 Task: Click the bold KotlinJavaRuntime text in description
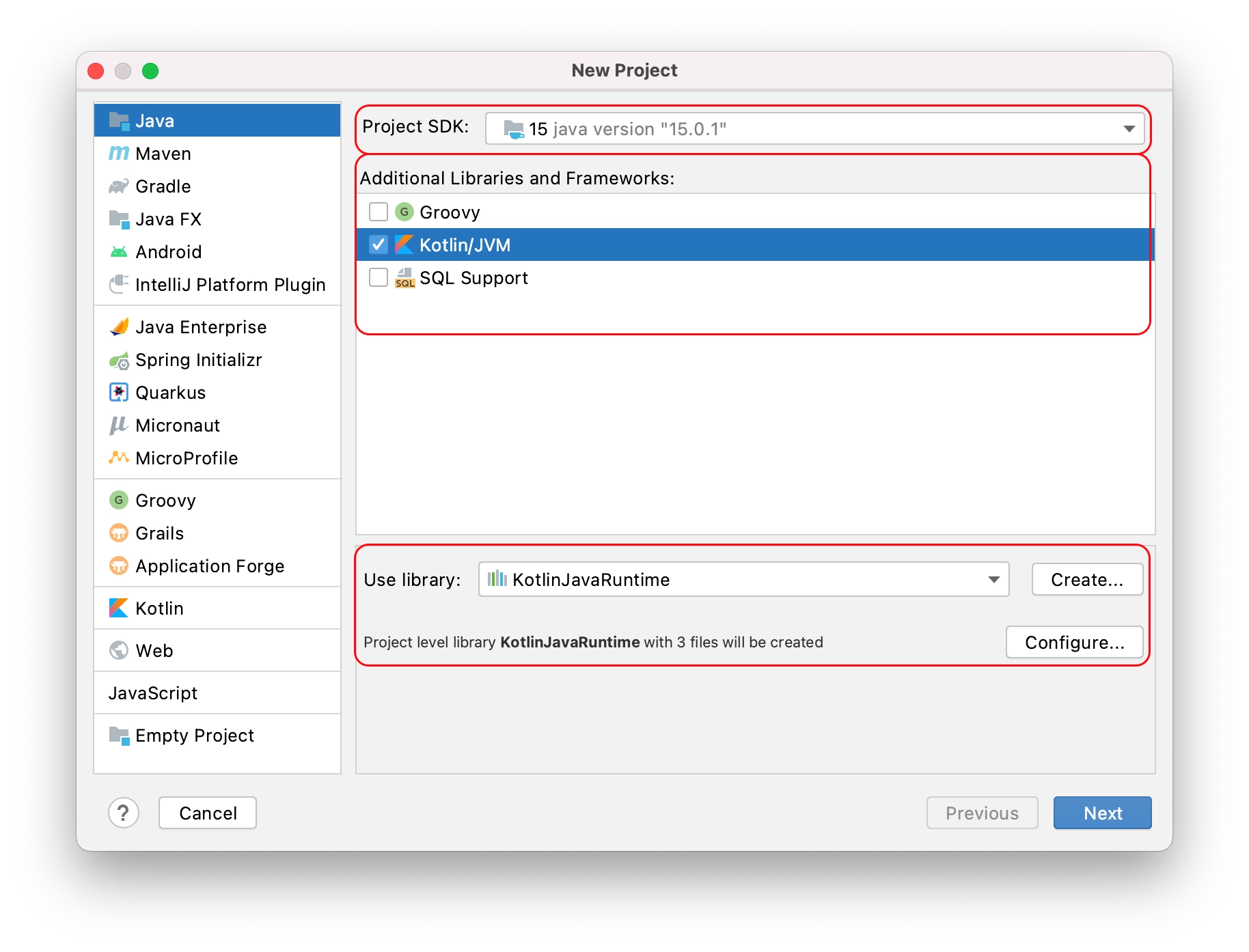click(x=570, y=642)
